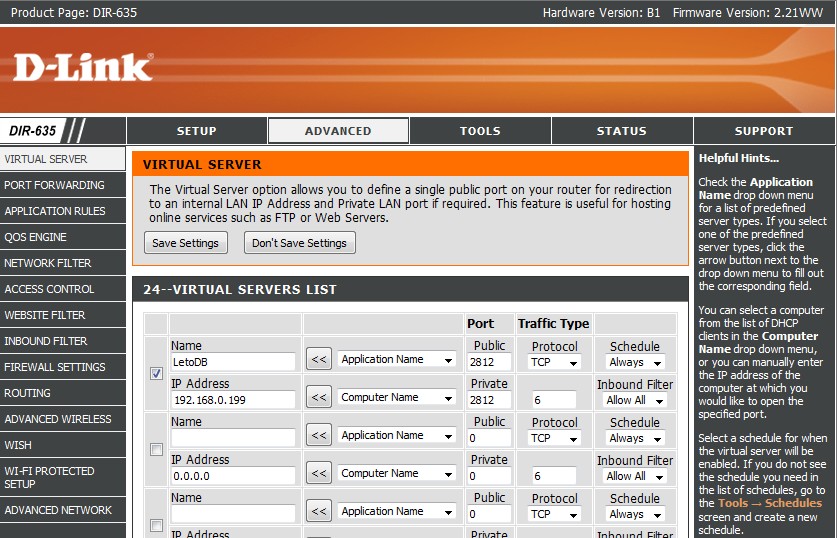Click the Hardware Version: B1 text
837x538 pixels.
point(601,12)
